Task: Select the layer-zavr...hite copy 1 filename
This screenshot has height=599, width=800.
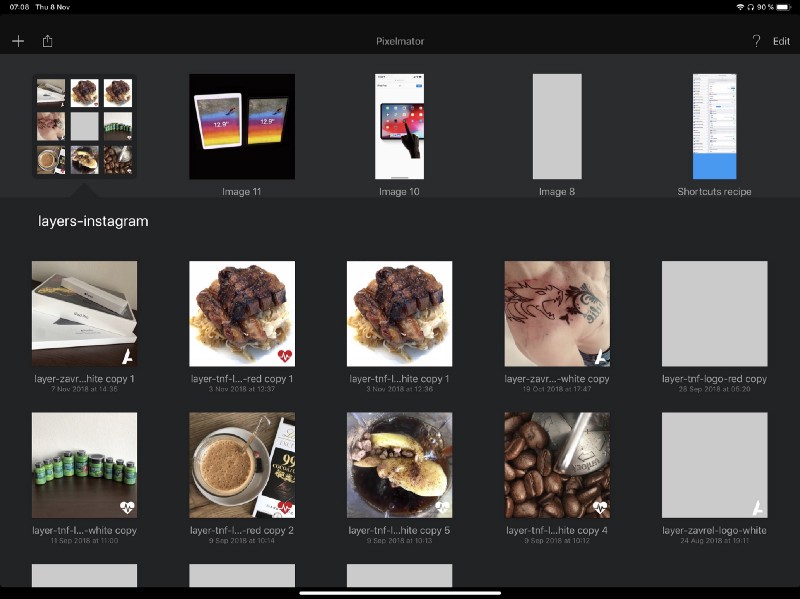Action: 84,379
